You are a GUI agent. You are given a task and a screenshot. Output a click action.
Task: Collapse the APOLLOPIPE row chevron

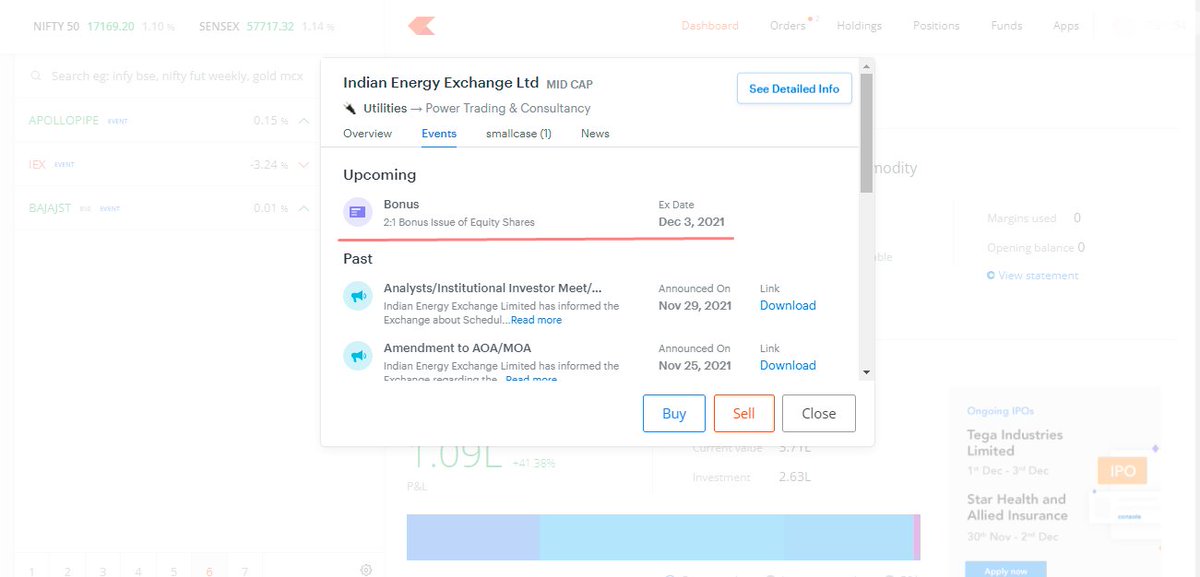click(x=304, y=120)
